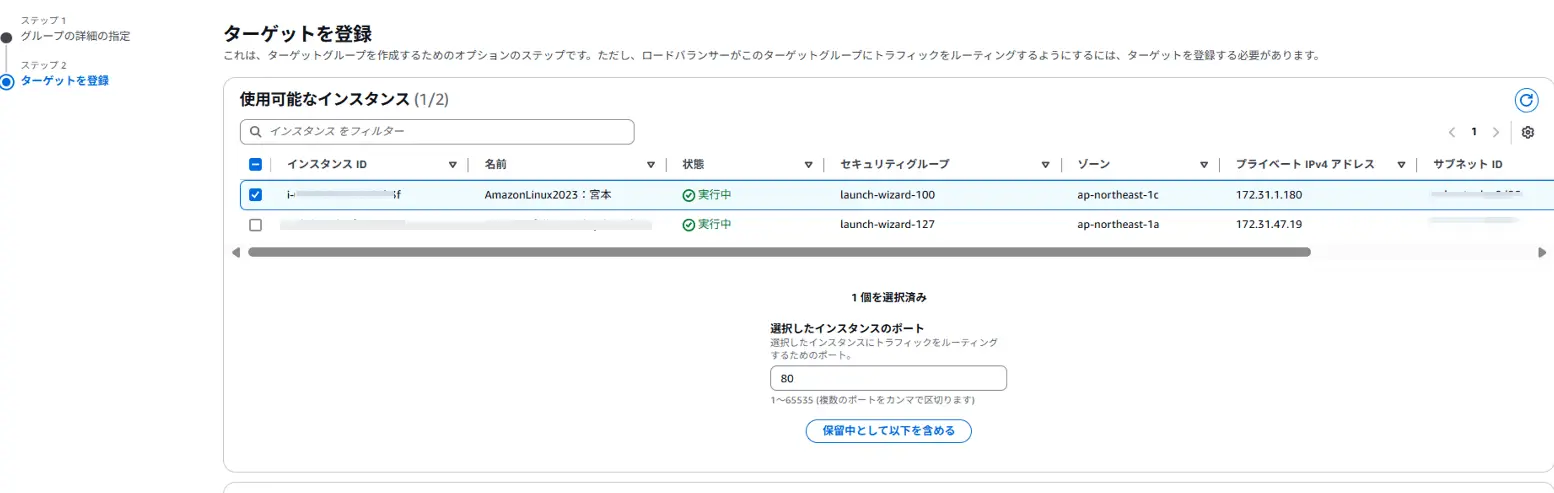The width and height of the screenshot is (1554, 493).
Task: Toggle the select-all instances header checkbox
Action: point(255,164)
